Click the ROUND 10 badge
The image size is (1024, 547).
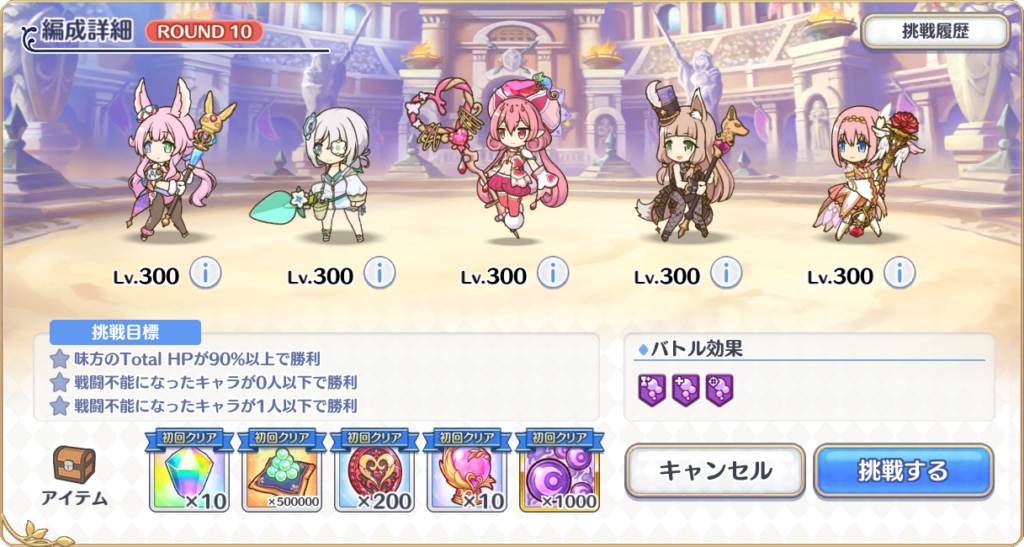[x=204, y=32]
